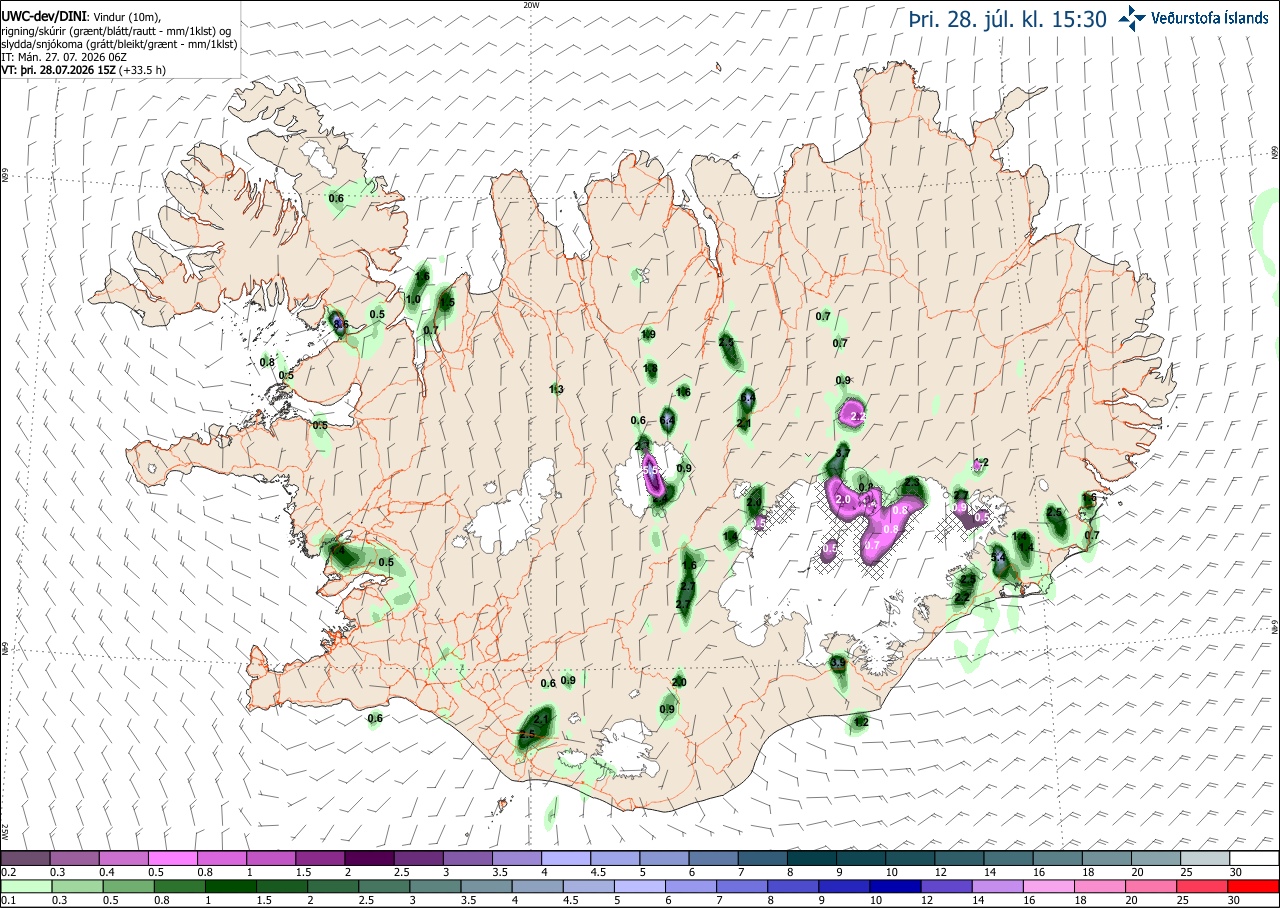Pick the dark purple 0.2 snow swatch
This screenshot has width=1280, height=908.
click(25, 858)
